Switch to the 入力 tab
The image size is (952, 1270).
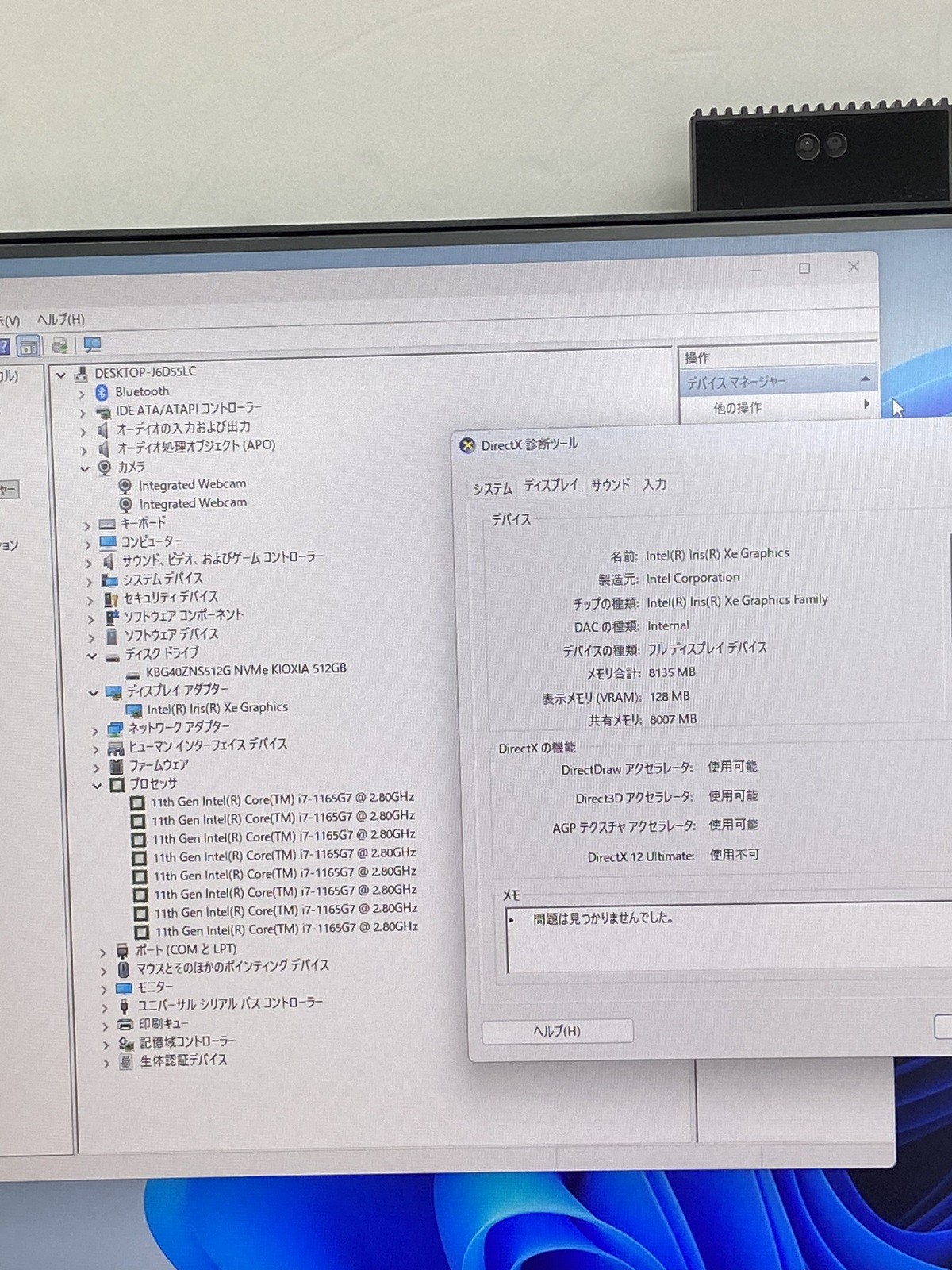click(x=654, y=484)
